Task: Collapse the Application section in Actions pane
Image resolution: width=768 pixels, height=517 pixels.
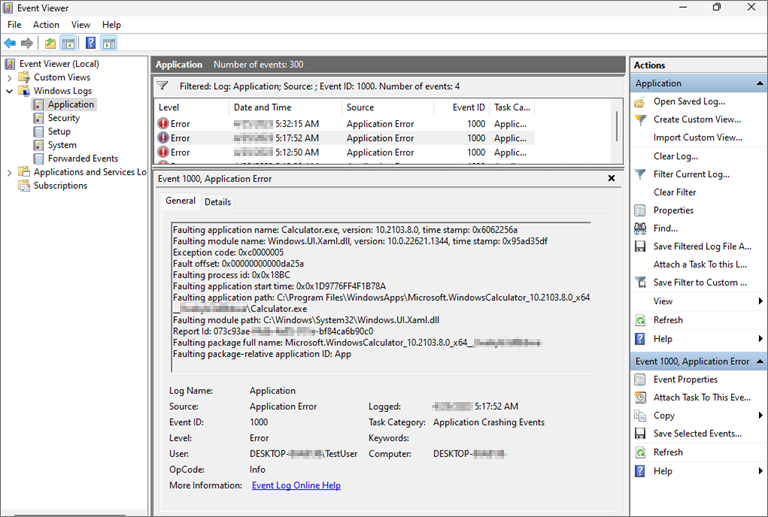Action: tap(760, 83)
